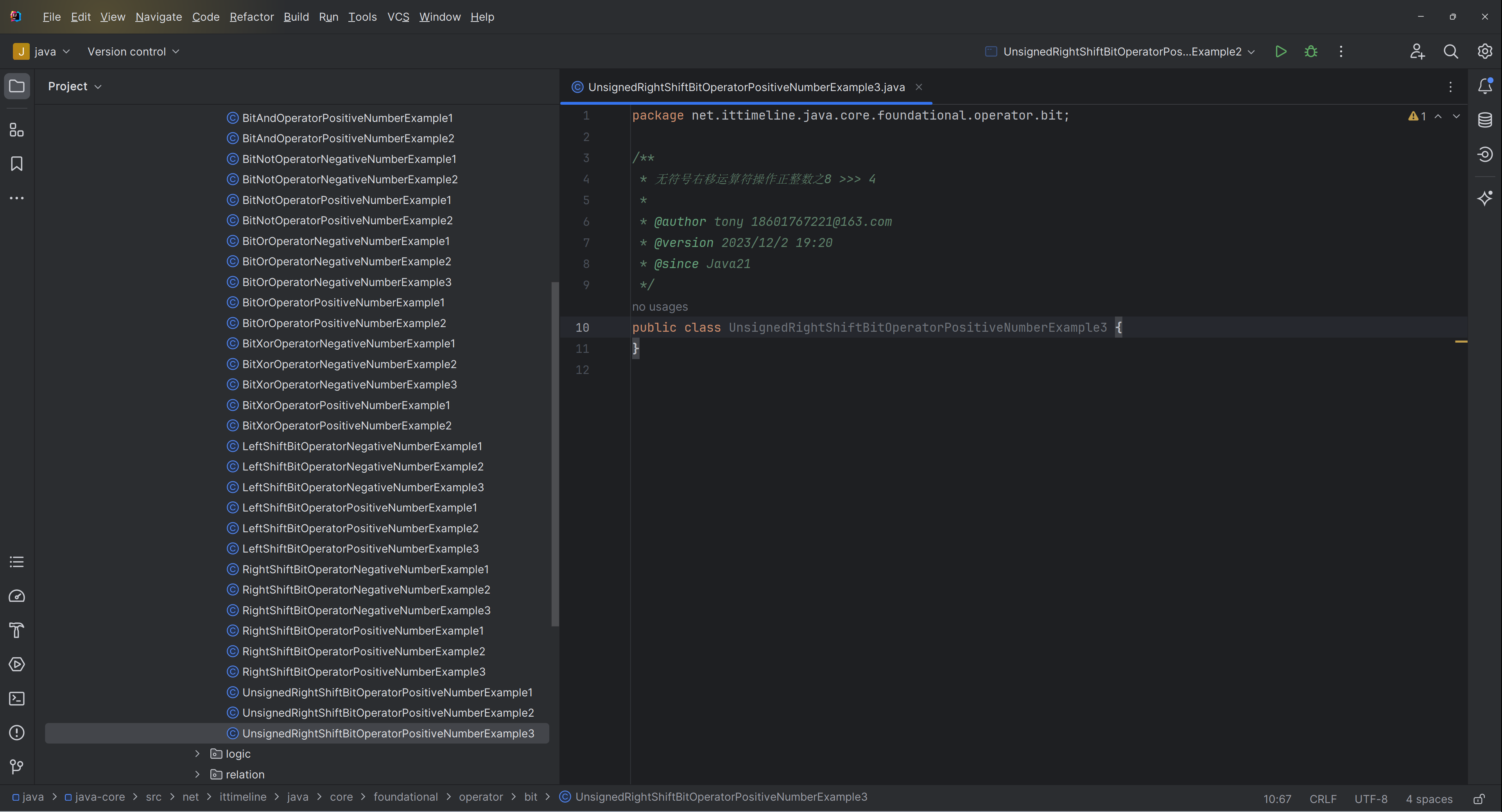Open editor tab options vertical dots

click(x=1451, y=87)
